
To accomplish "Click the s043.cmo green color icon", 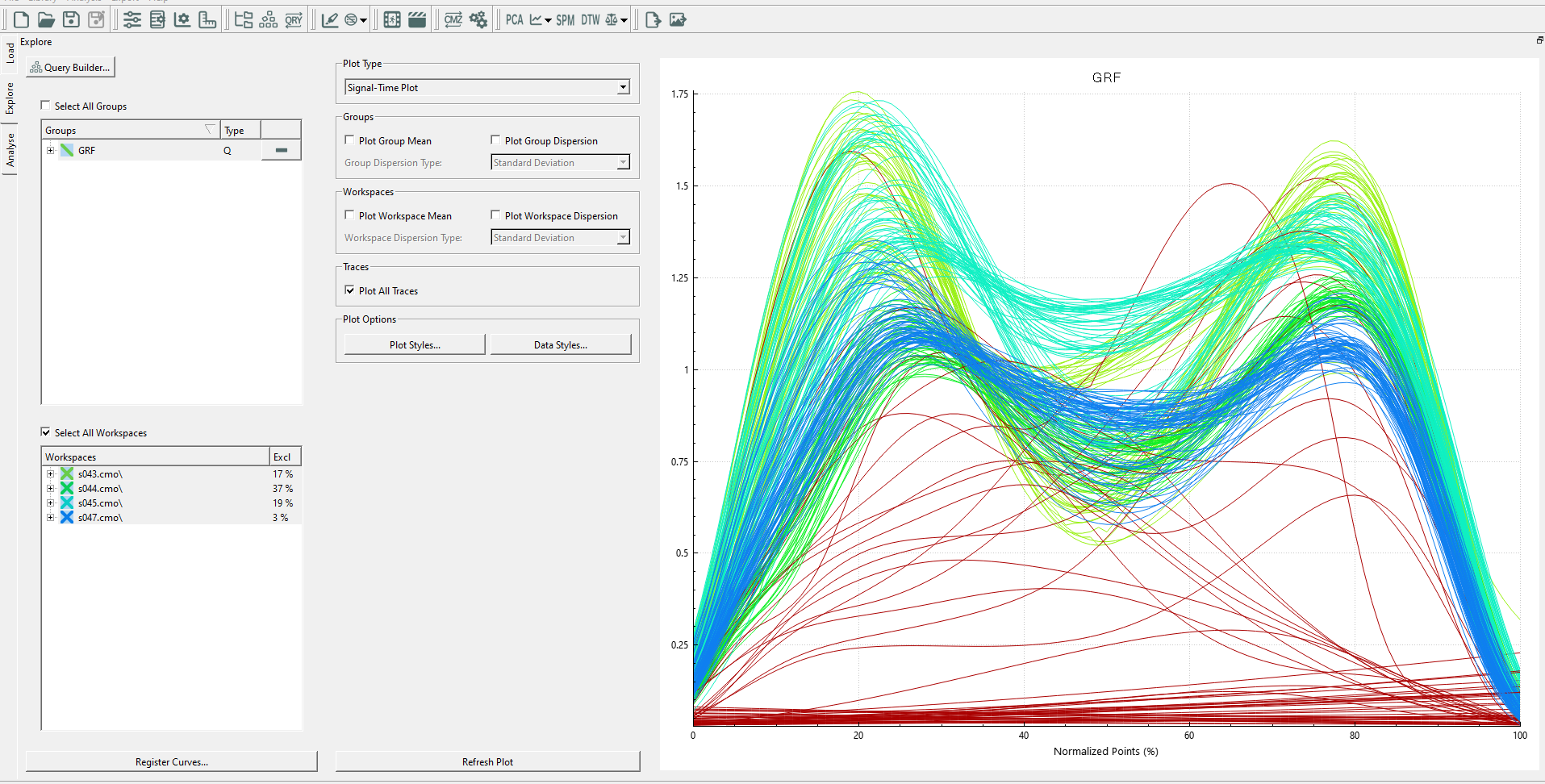I will tap(67, 473).
